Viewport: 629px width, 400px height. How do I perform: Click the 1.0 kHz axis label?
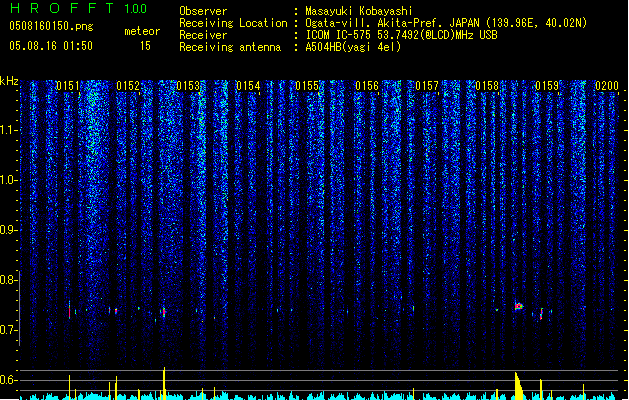9,180
